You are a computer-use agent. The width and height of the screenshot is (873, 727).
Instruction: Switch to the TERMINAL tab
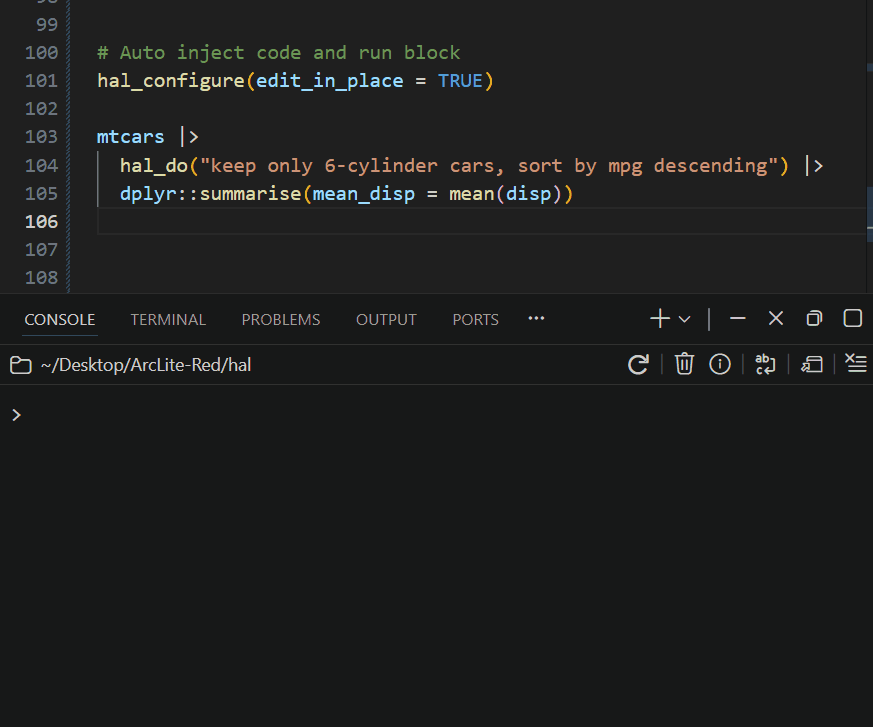pos(168,320)
